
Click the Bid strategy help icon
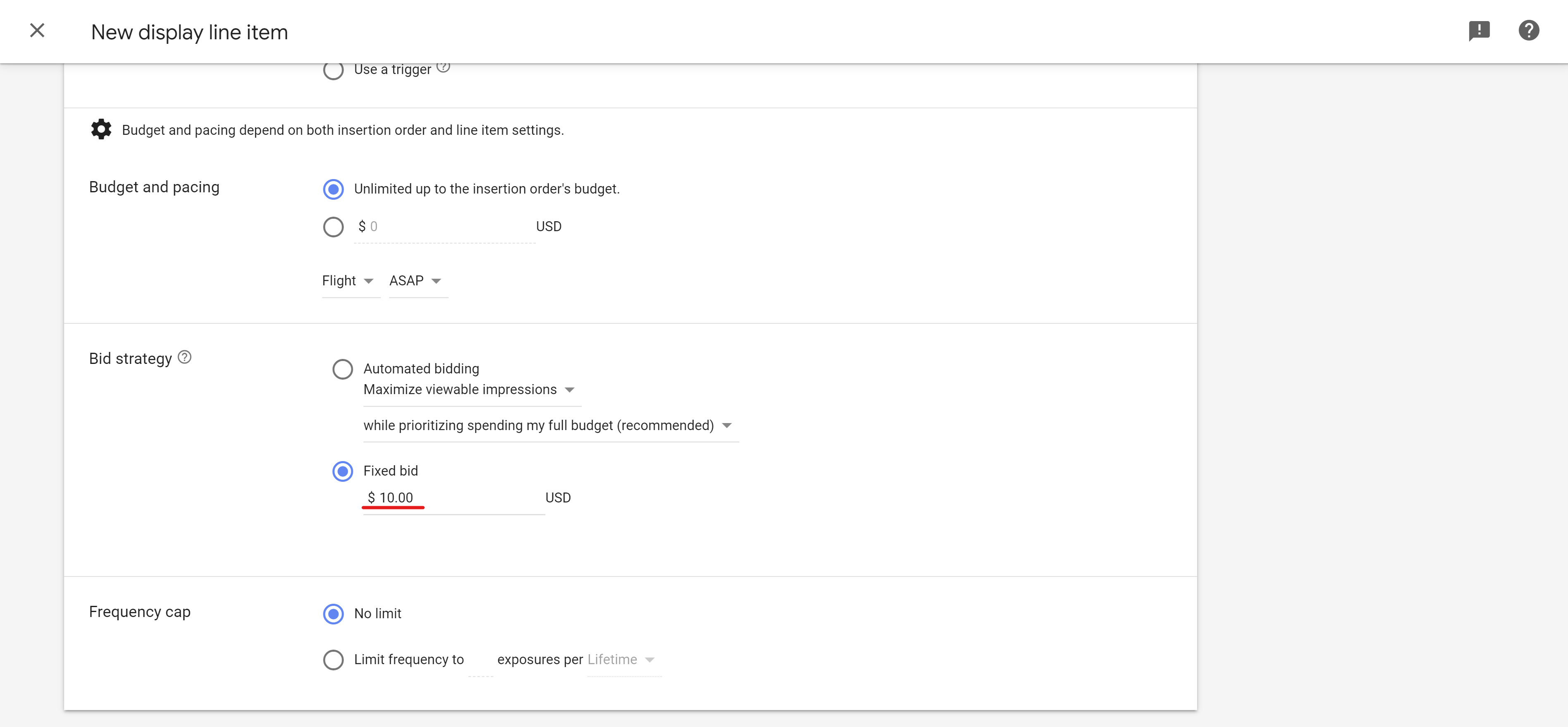pyautogui.click(x=184, y=357)
